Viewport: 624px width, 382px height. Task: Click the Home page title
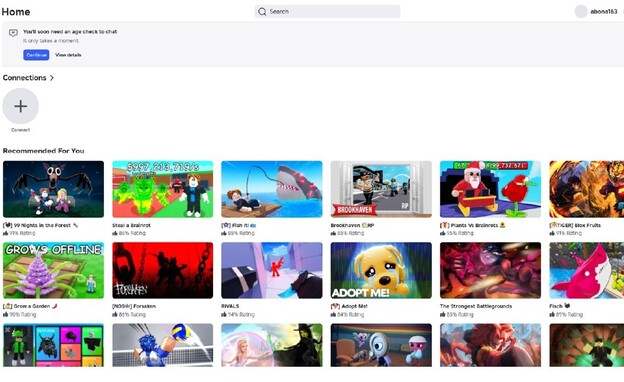pos(16,12)
